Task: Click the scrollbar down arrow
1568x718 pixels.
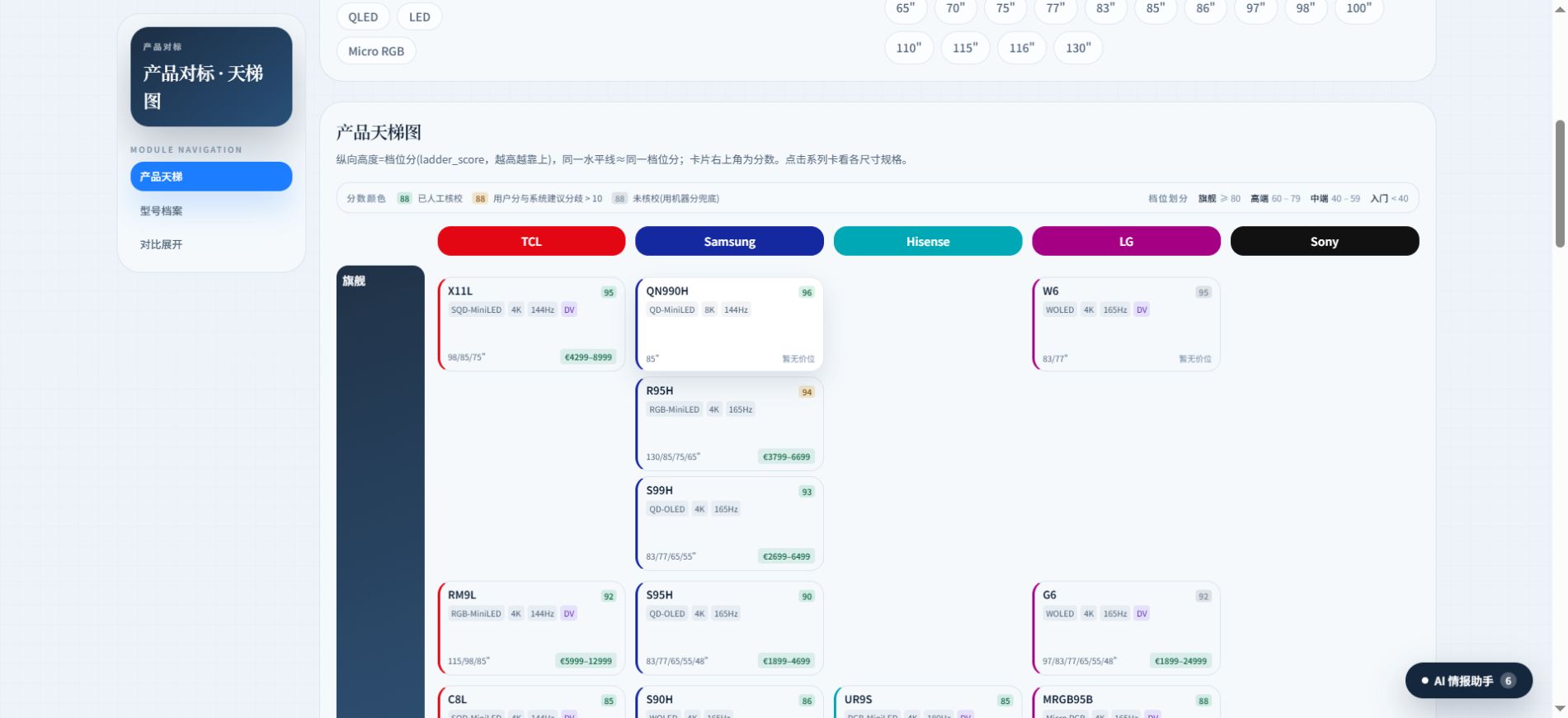Action: coord(1560,708)
